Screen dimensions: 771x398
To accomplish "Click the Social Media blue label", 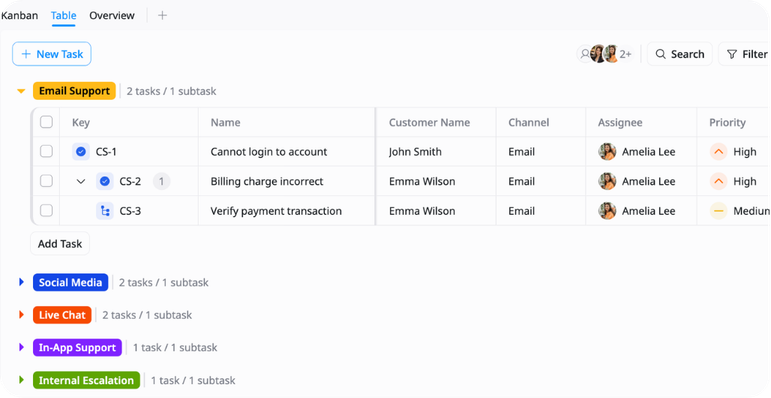I will click(70, 282).
